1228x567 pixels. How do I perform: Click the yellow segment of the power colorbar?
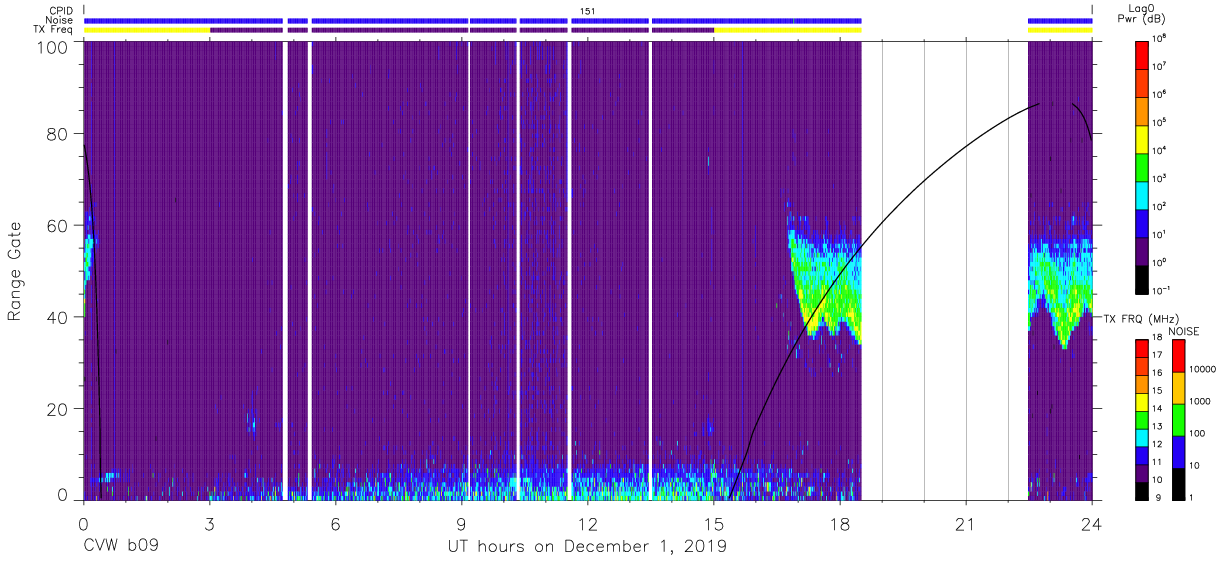click(1142, 138)
